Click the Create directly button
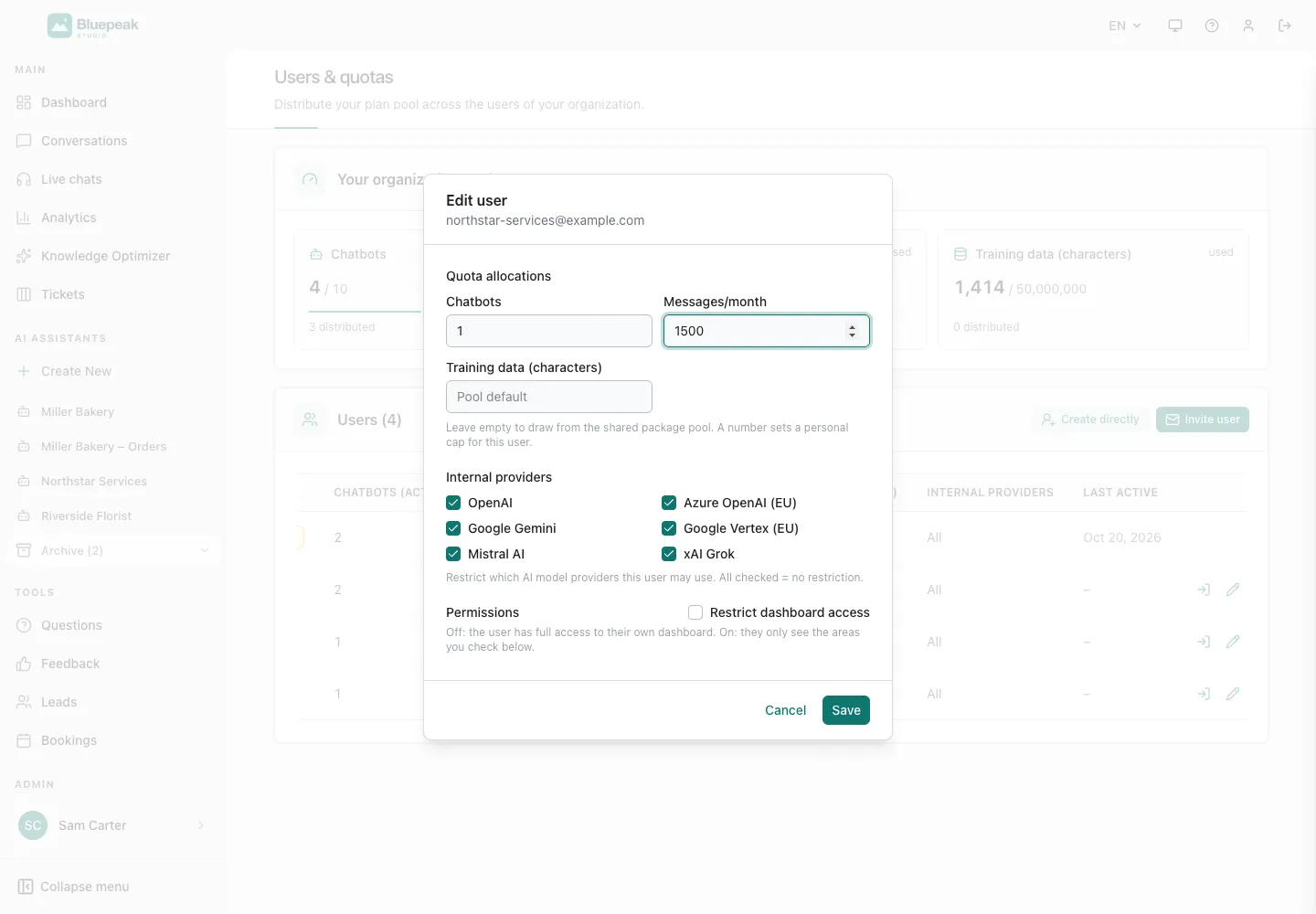The image size is (1316, 914). click(1090, 420)
